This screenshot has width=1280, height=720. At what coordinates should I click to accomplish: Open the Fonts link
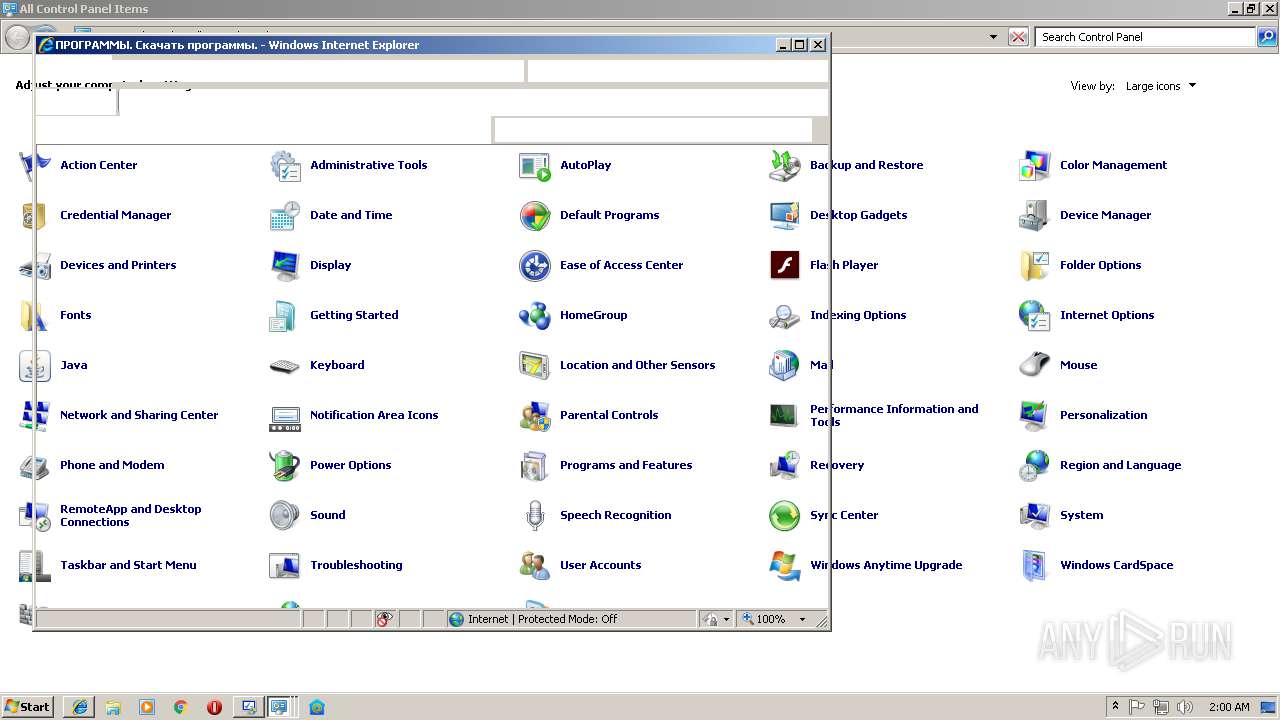tap(76, 315)
